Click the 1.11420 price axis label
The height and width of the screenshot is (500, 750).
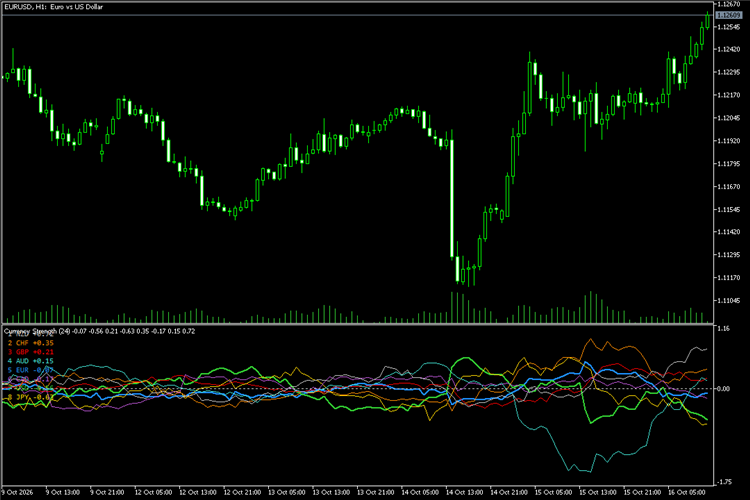728,232
